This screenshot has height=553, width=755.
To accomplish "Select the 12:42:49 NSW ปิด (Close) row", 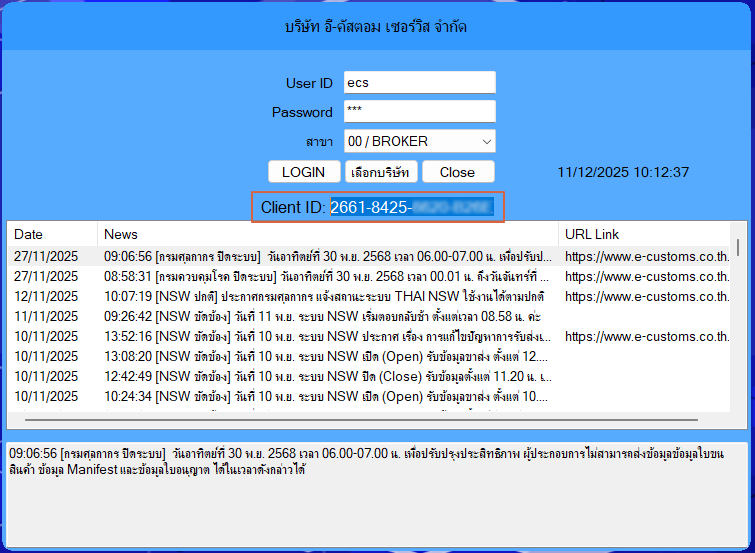I will (x=328, y=376).
